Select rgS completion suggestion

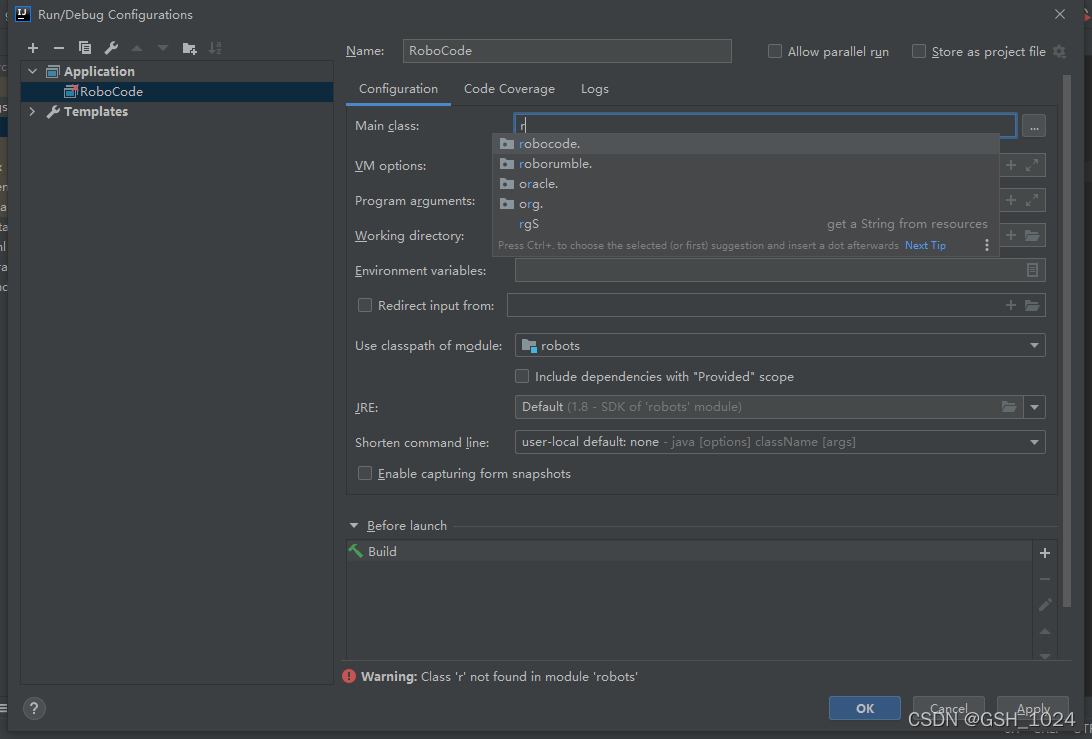(x=746, y=224)
